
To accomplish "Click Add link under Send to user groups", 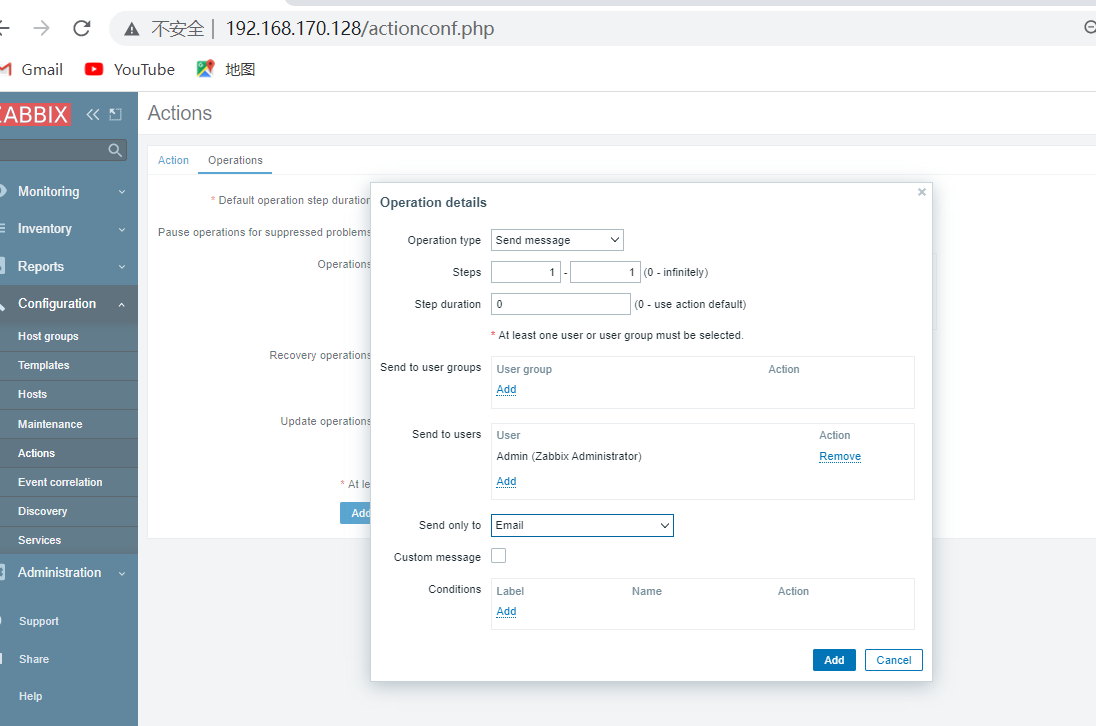I will click(x=506, y=389).
